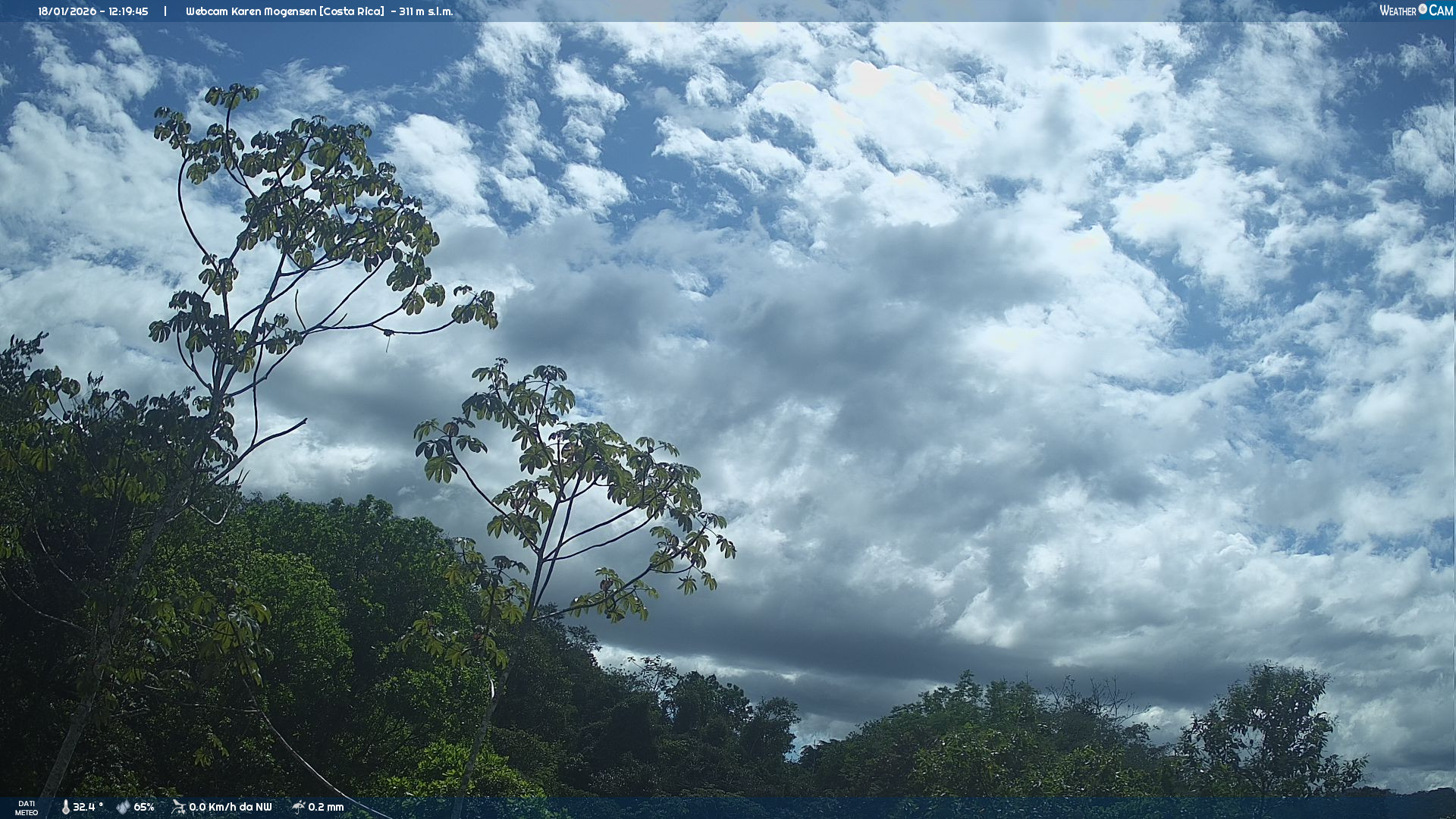Click the thermometer temperature icon
1456x819 pixels.
pos(65,807)
